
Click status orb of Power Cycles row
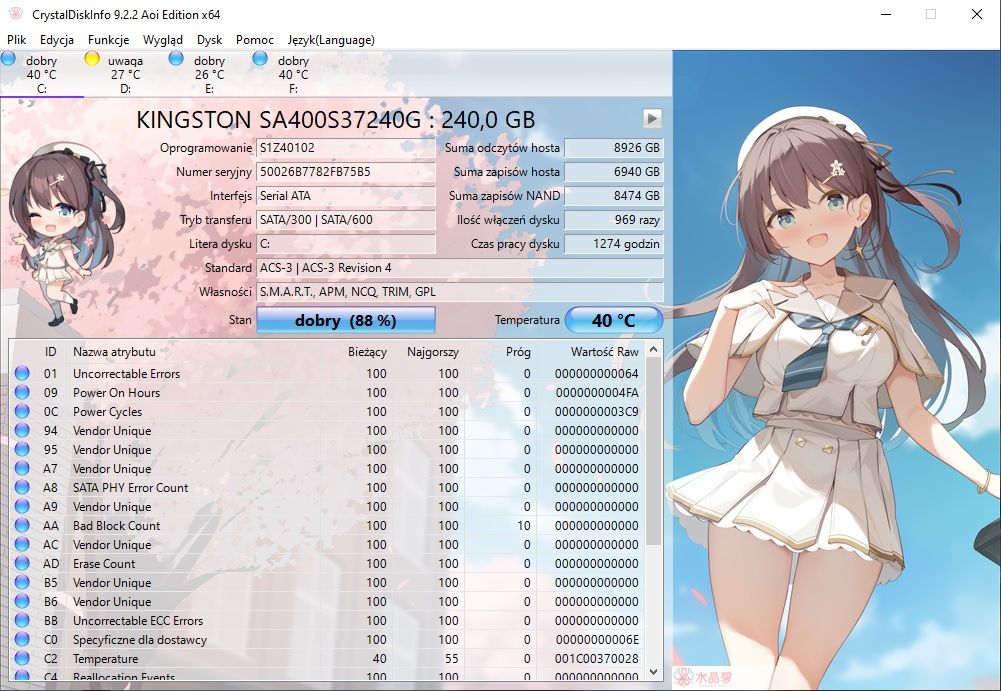pyautogui.click(x=22, y=411)
